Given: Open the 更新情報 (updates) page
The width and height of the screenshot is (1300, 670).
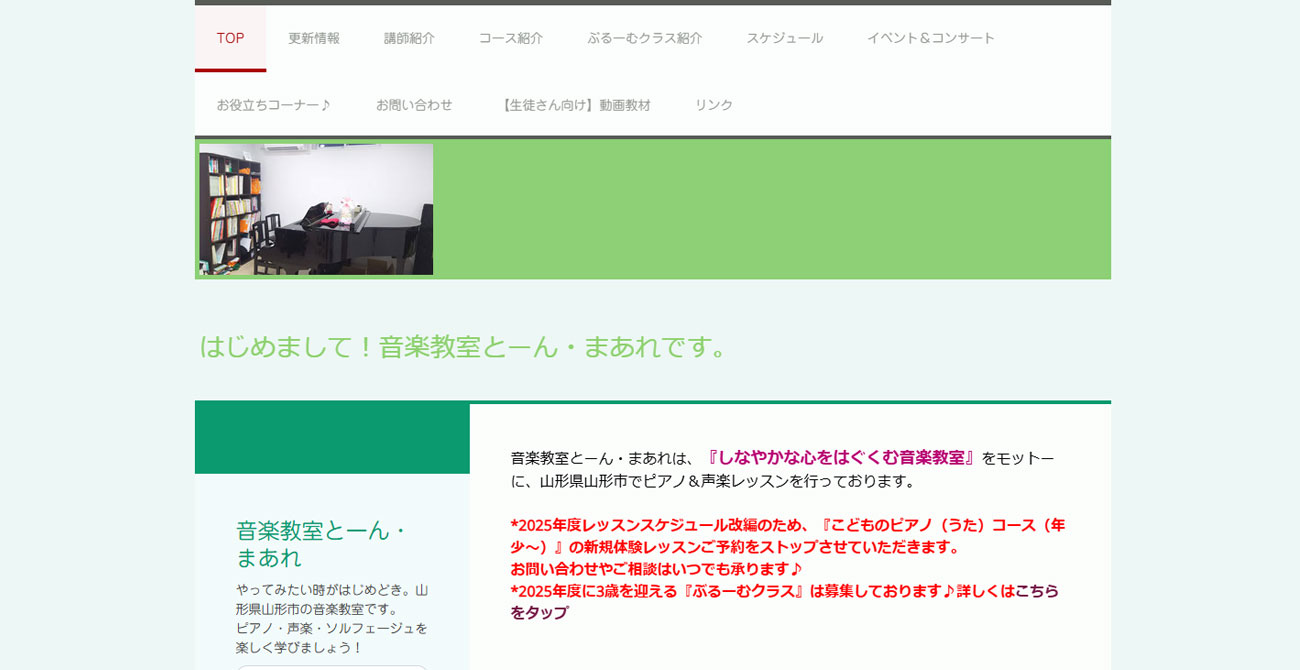Looking at the screenshot, I should [x=313, y=38].
